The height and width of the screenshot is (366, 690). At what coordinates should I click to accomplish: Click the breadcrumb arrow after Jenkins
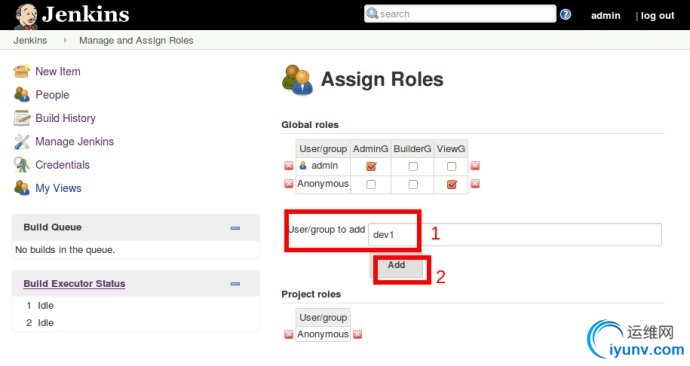pos(65,40)
